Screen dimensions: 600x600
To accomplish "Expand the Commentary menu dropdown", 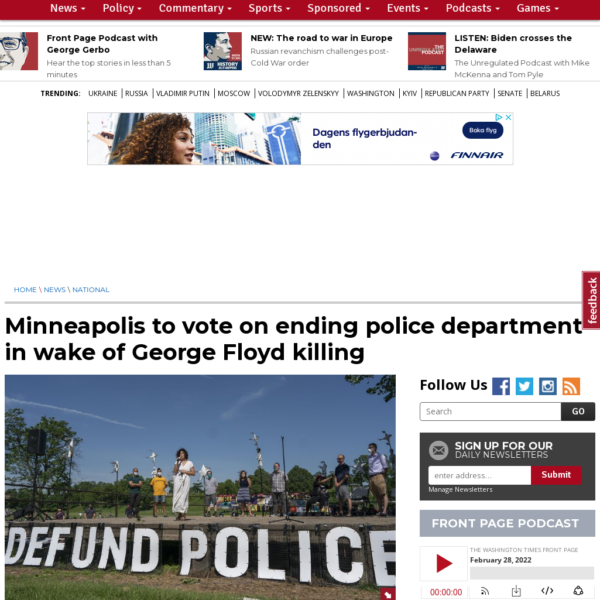I will point(195,8).
